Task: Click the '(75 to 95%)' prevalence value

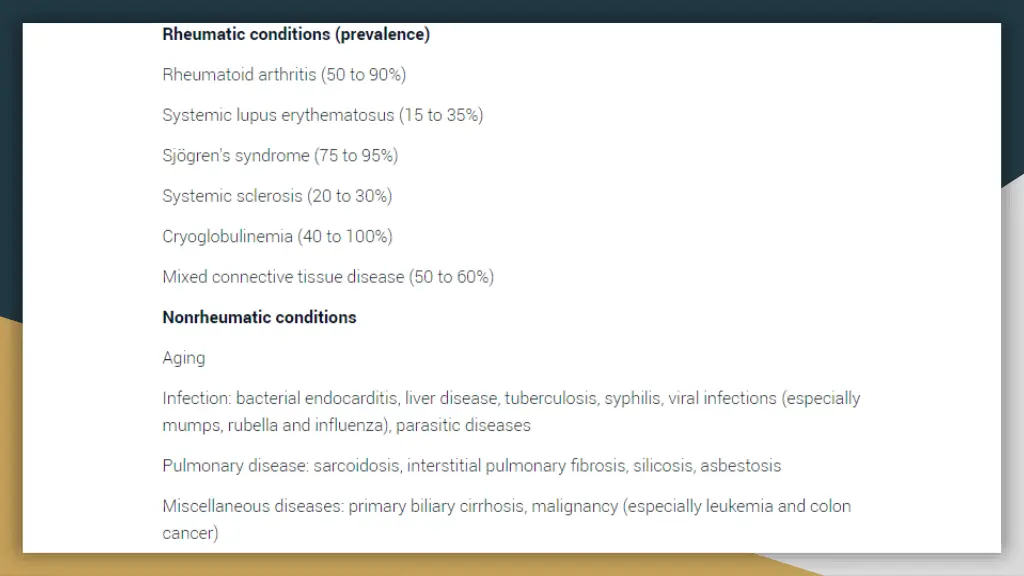Action: pos(356,156)
